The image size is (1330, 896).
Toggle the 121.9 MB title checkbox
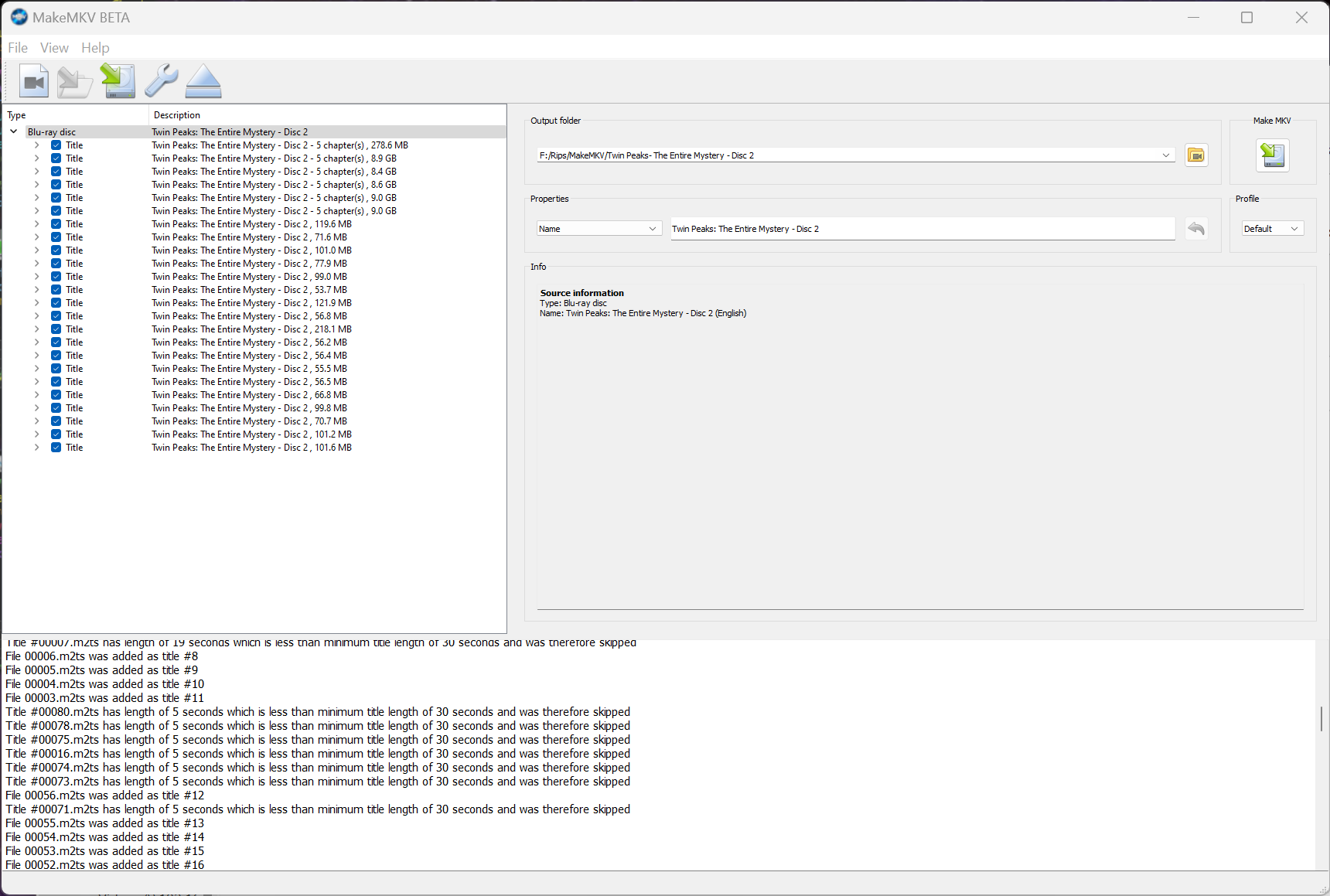pyautogui.click(x=56, y=303)
